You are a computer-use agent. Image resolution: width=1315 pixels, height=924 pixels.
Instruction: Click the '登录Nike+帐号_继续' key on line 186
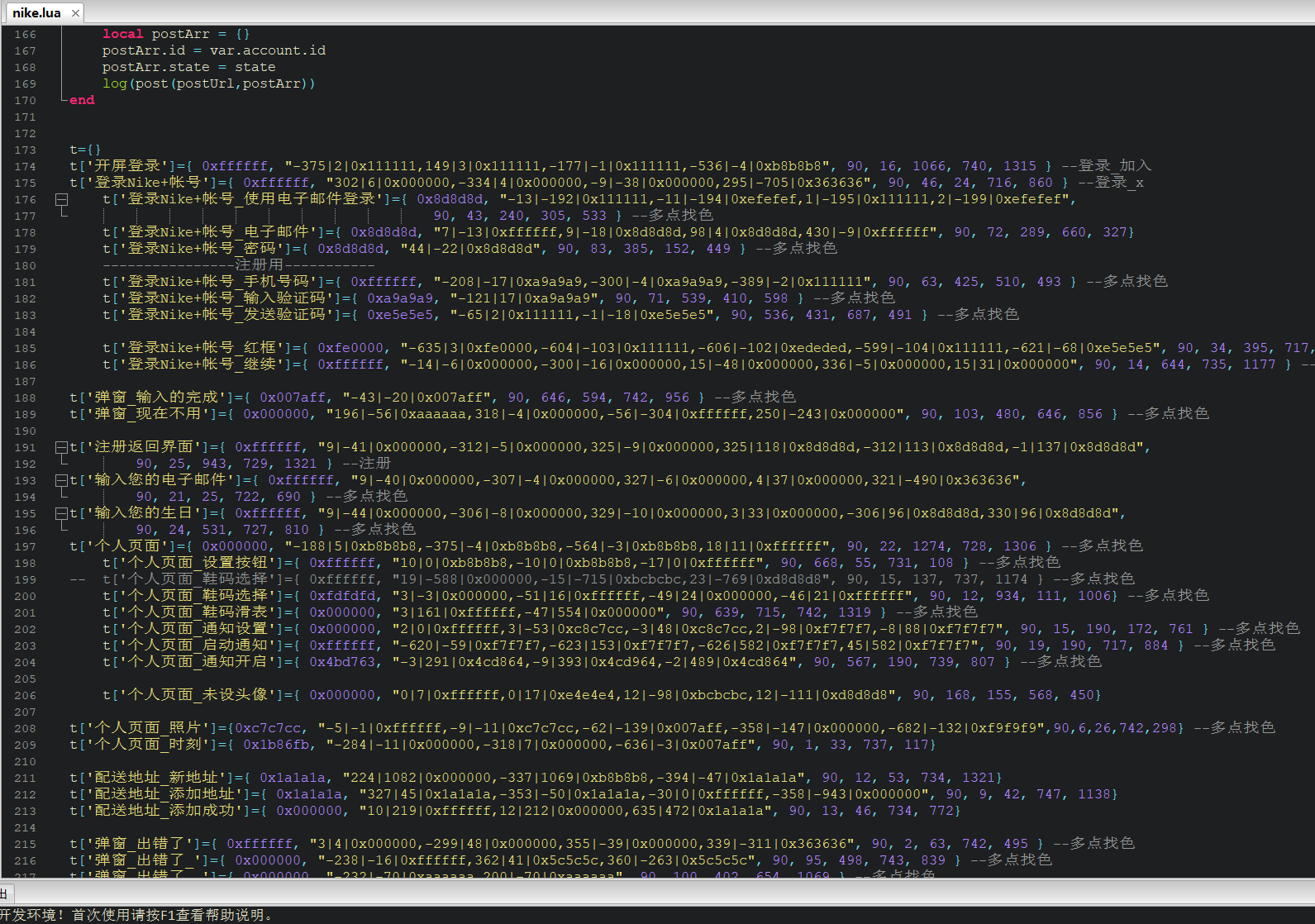(202, 364)
